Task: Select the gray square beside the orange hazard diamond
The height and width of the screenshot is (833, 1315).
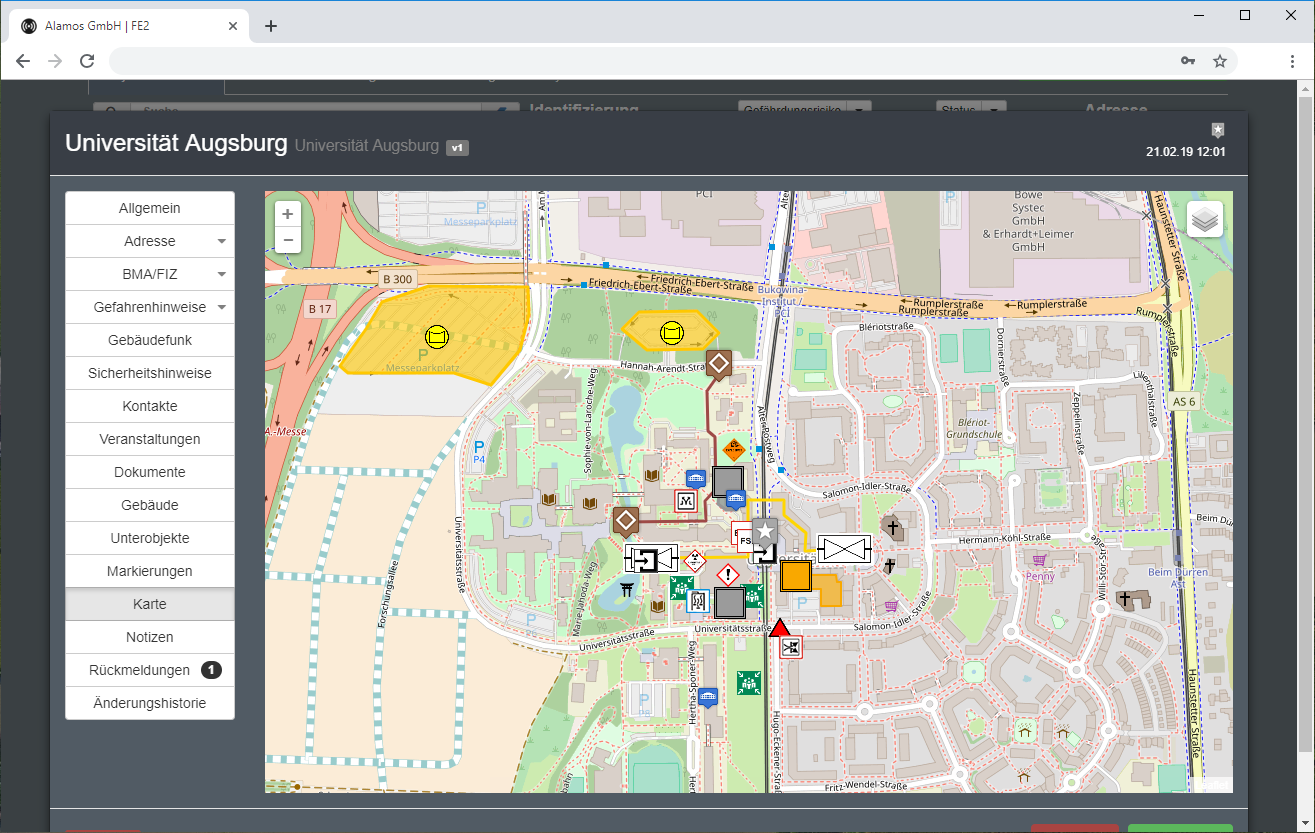Action: click(x=728, y=482)
